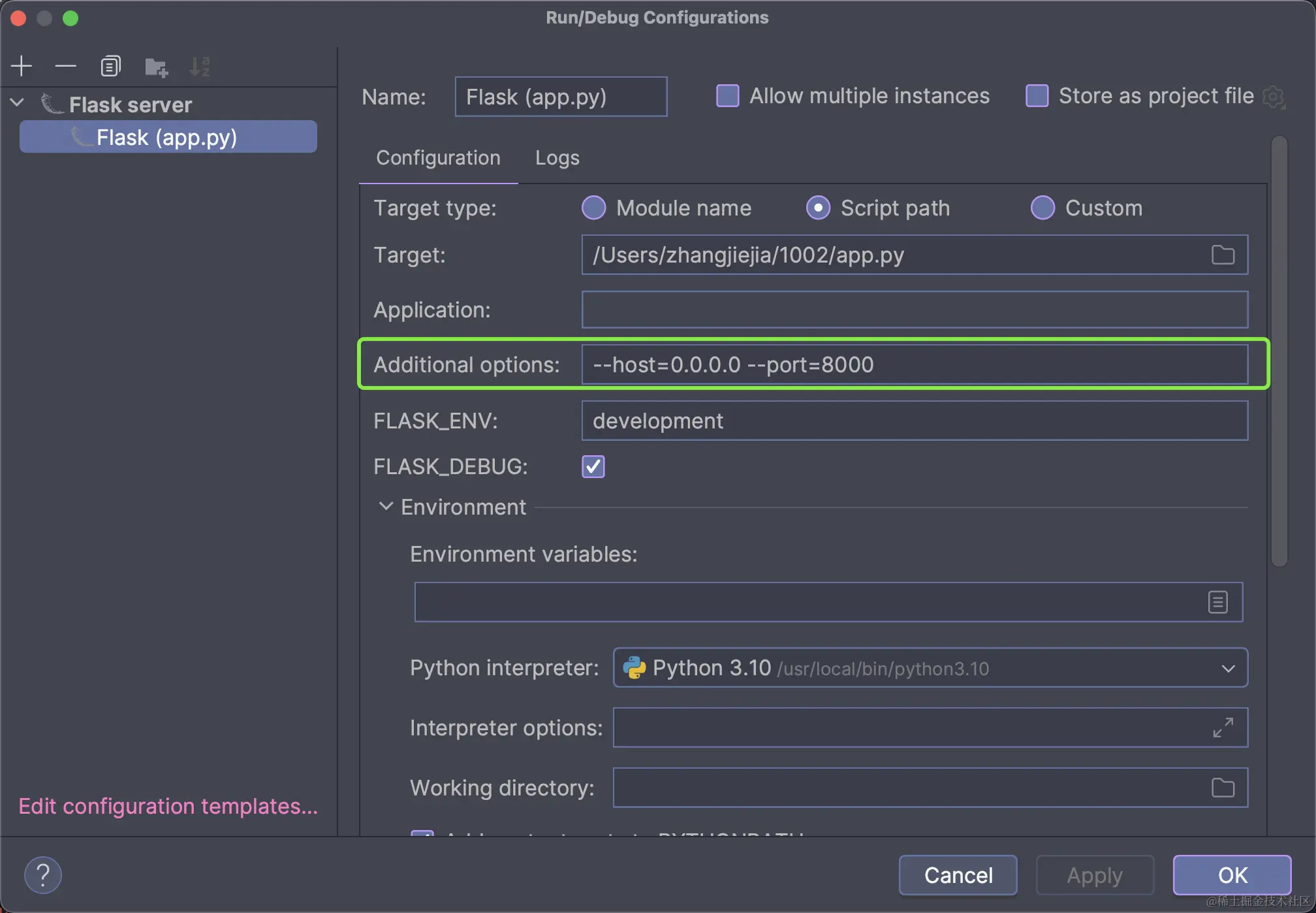Browse for Working directory folder icon

[1223, 788]
